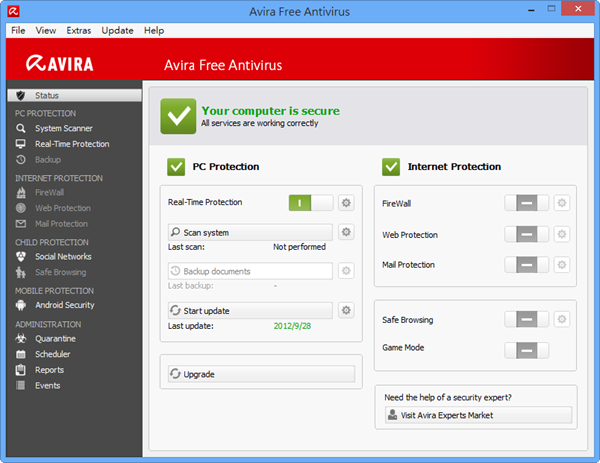
Task: Turn off the Real-Time Protection switch
Action: 311,203
